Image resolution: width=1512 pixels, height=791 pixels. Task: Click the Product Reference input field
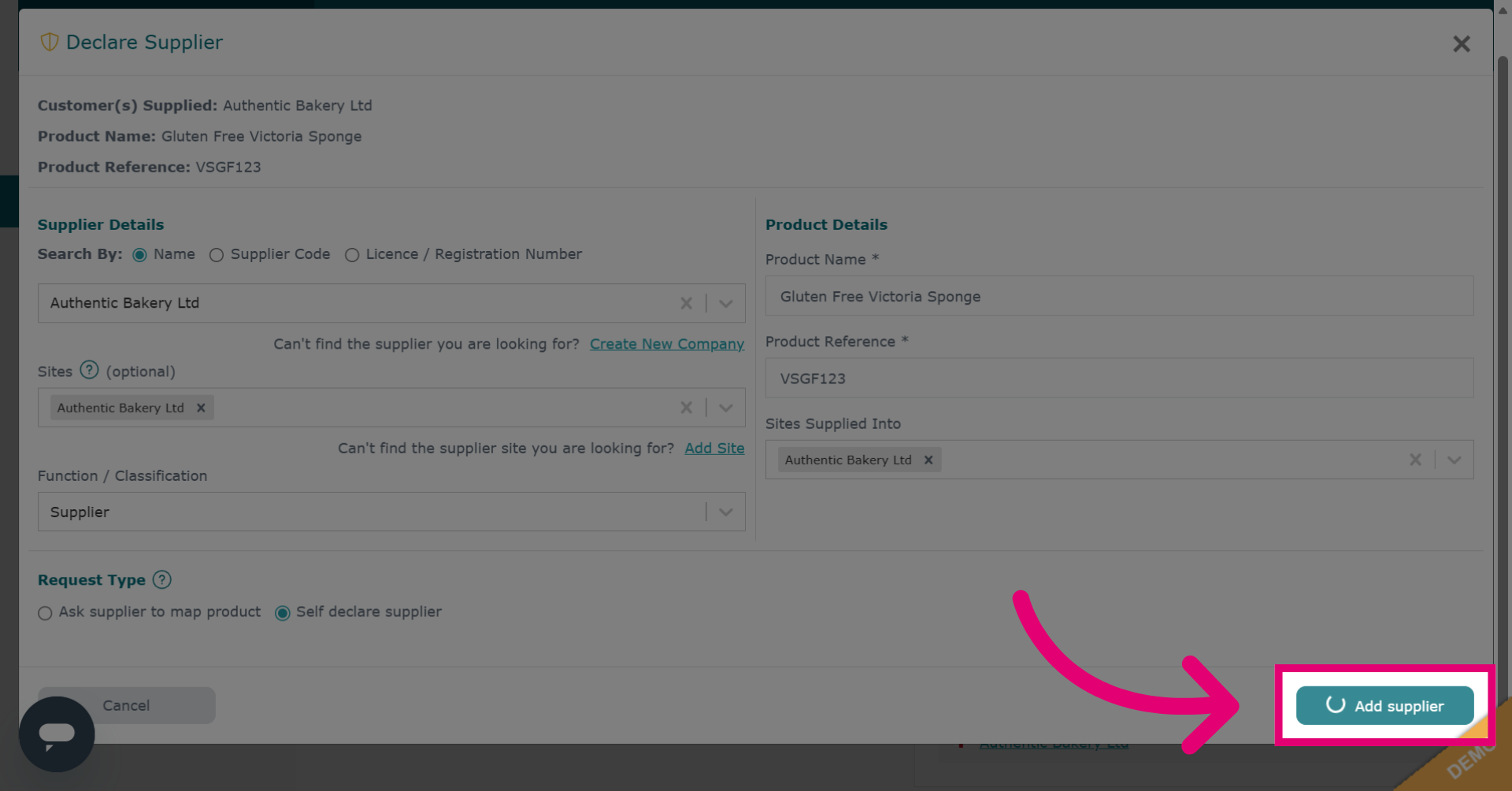click(1119, 379)
